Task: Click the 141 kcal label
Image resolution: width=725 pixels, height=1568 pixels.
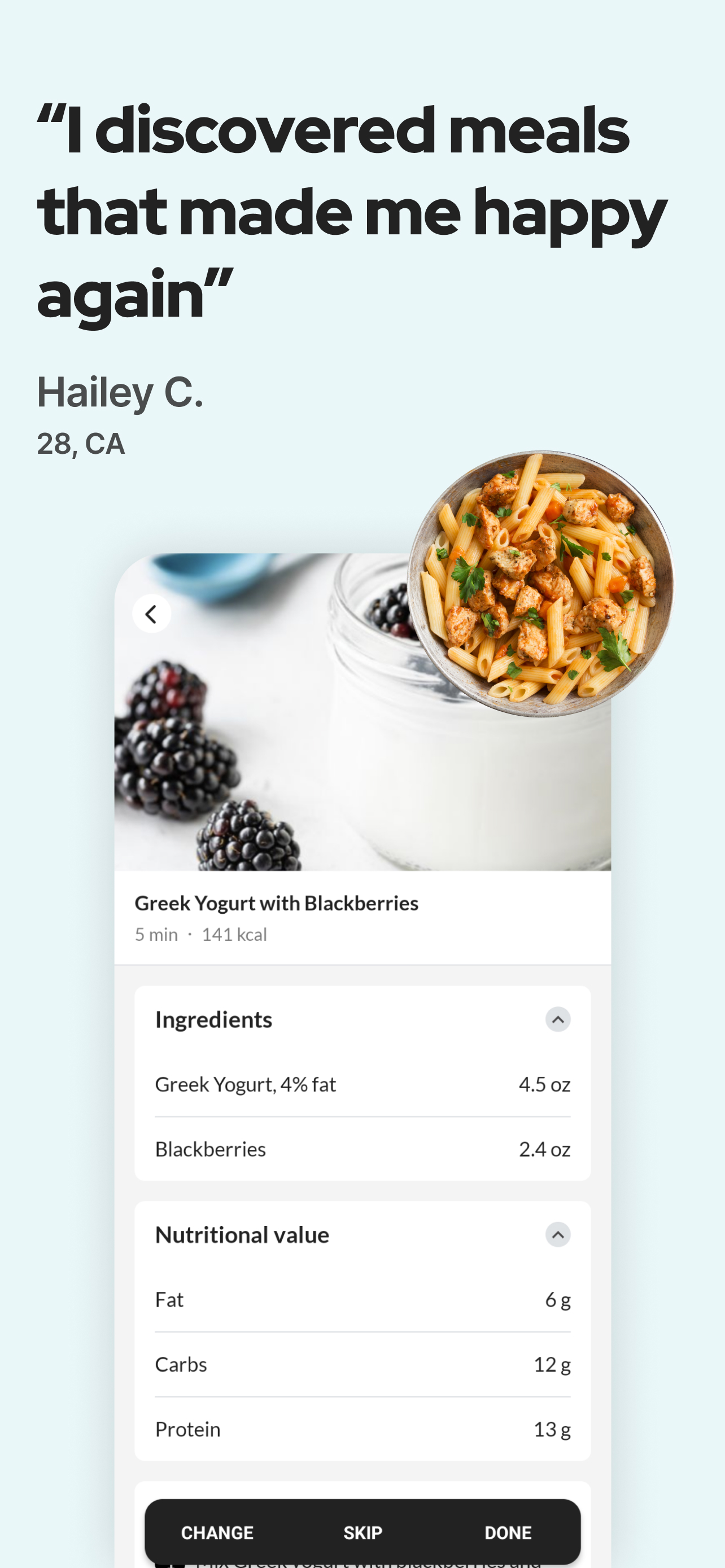Action: click(x=234, y=935)
